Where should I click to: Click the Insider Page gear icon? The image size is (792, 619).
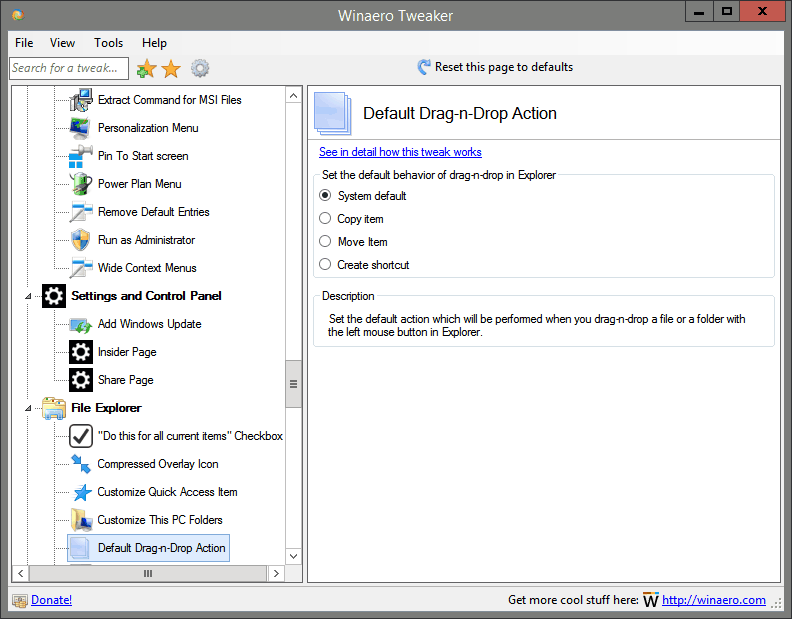(81, 352)
